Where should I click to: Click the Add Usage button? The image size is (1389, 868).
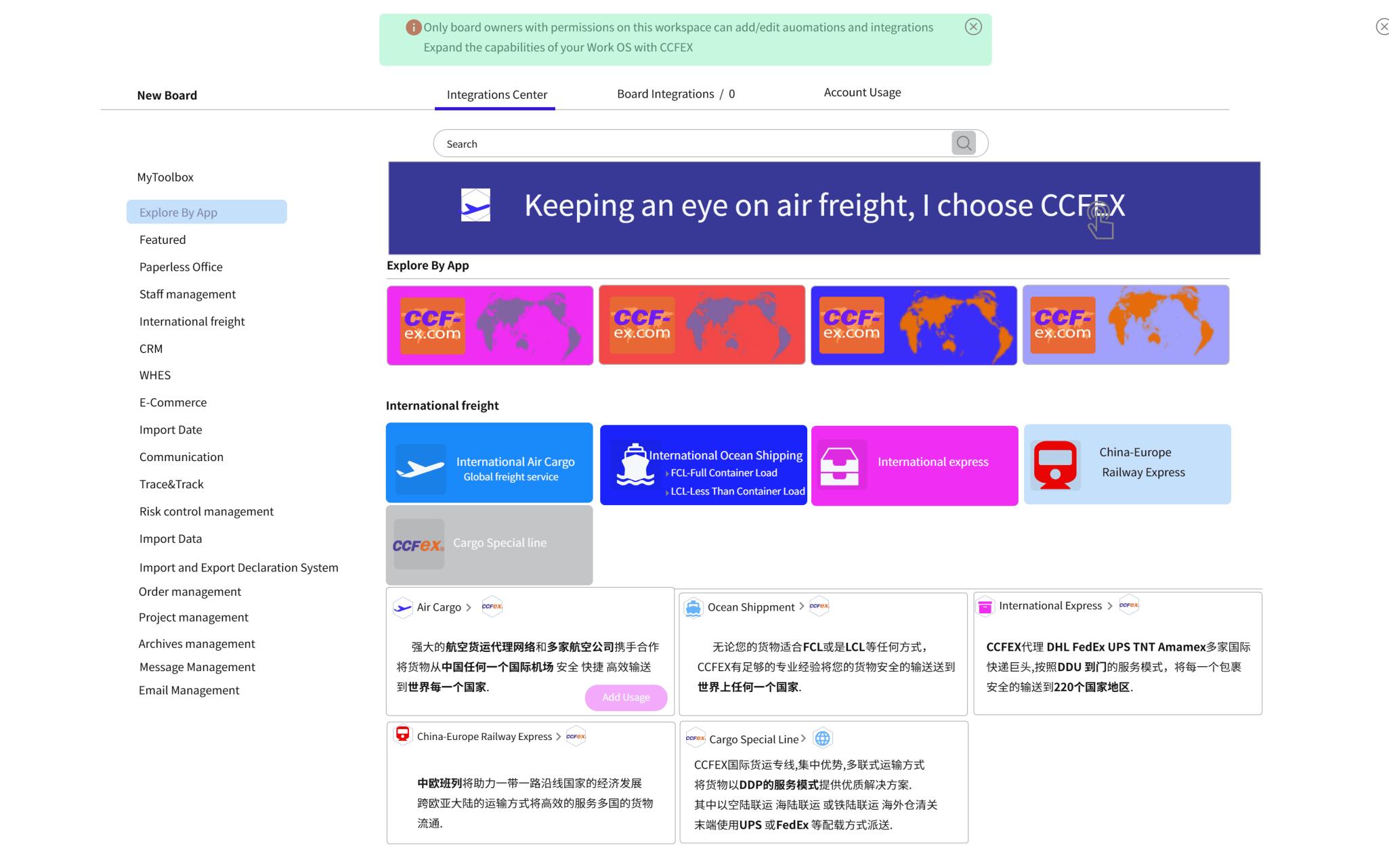[x=626, y=697]
